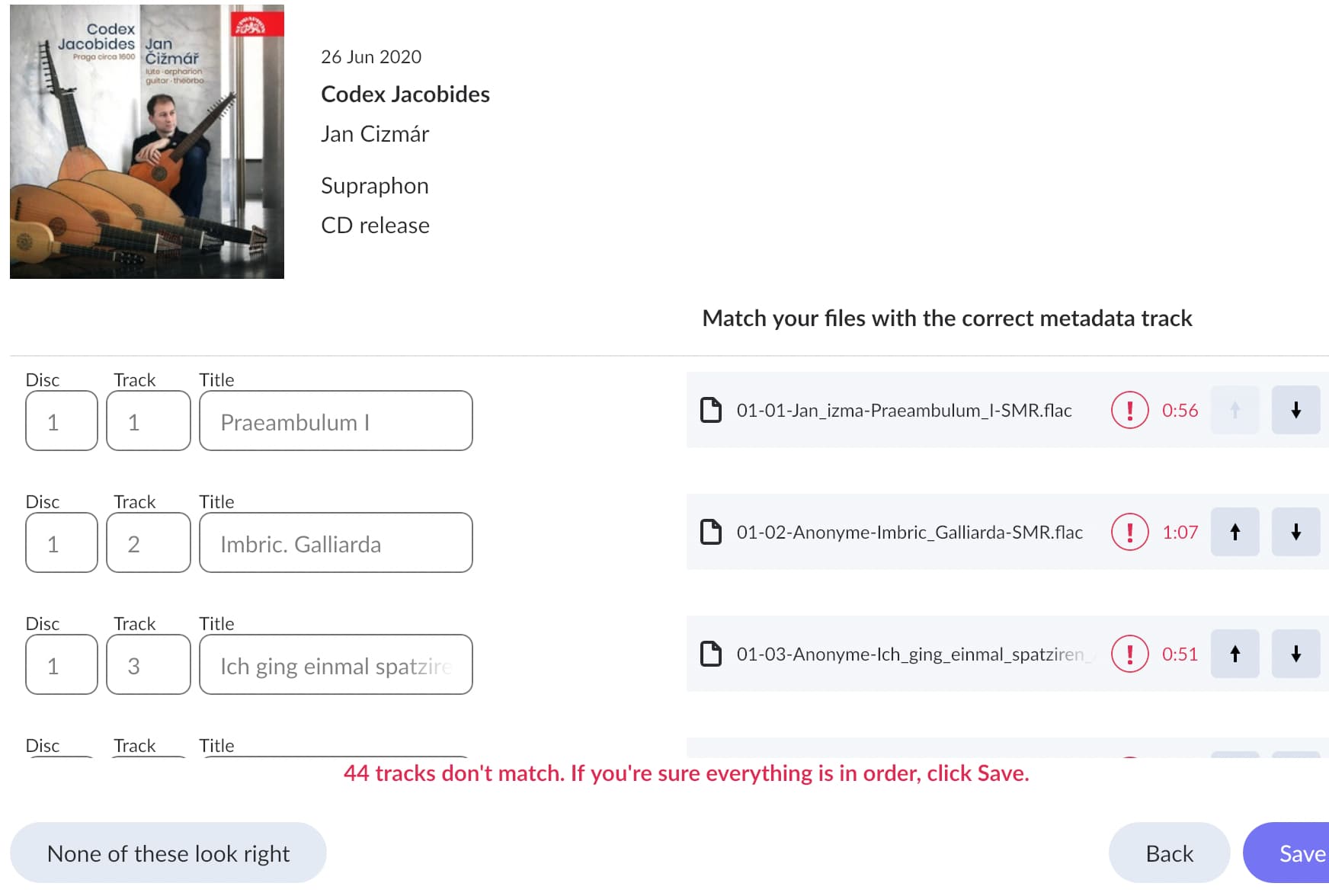Choose None of these look right
This screenshot has width=1329, height=896.
pos(168,853)
